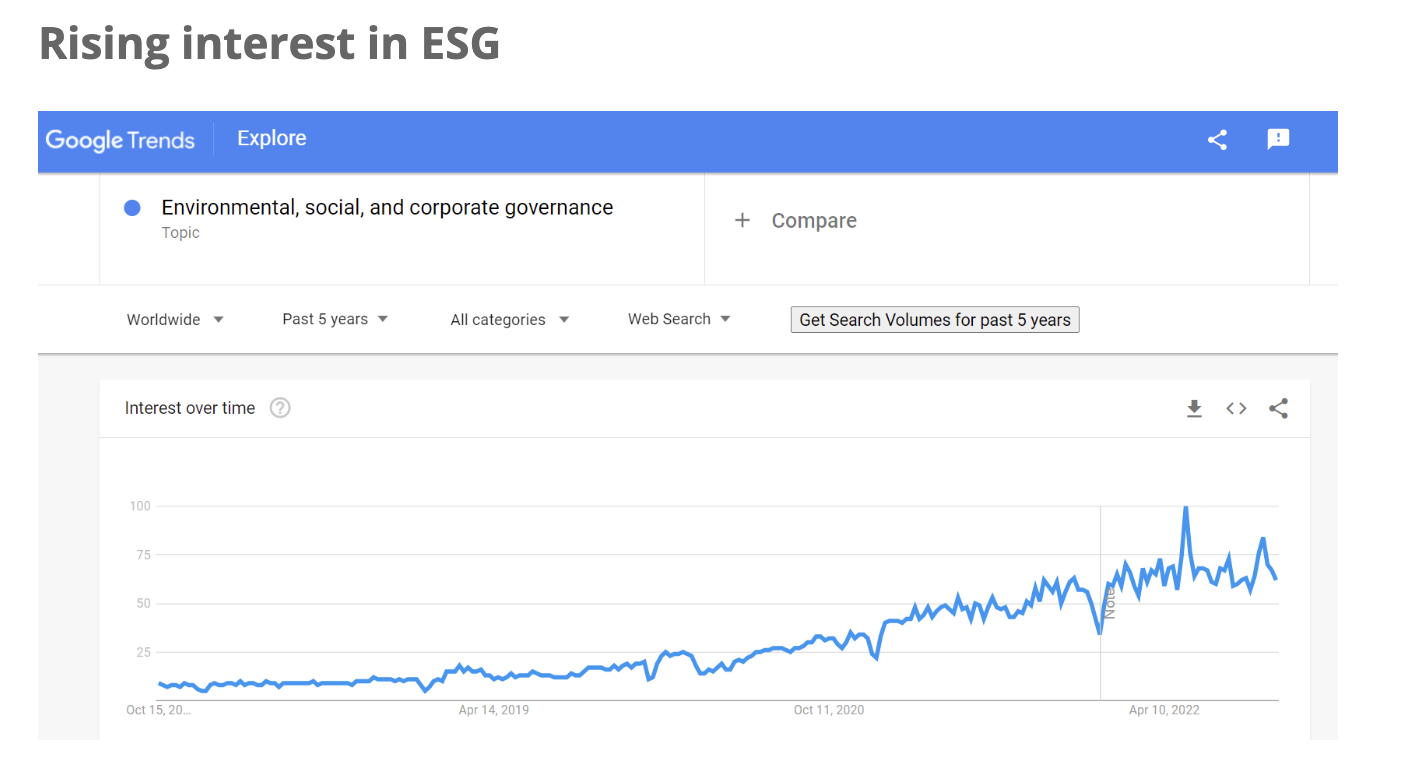Download the Interest over time chart data
Image resolution: width=1418 pixels, height=764 pixels.
(1194, 408)
